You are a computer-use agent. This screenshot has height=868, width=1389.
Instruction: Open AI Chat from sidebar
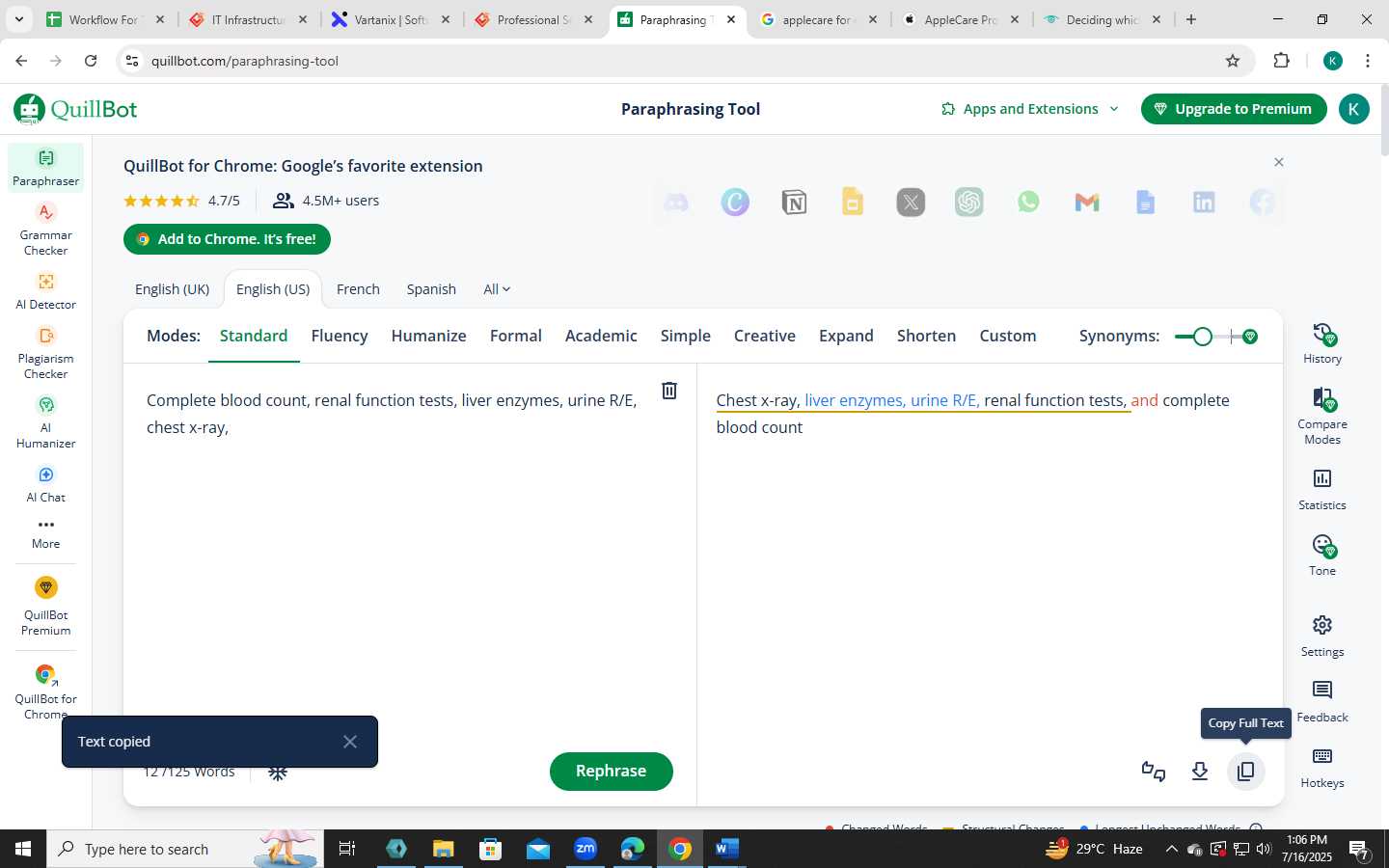(x=45, y=484)
